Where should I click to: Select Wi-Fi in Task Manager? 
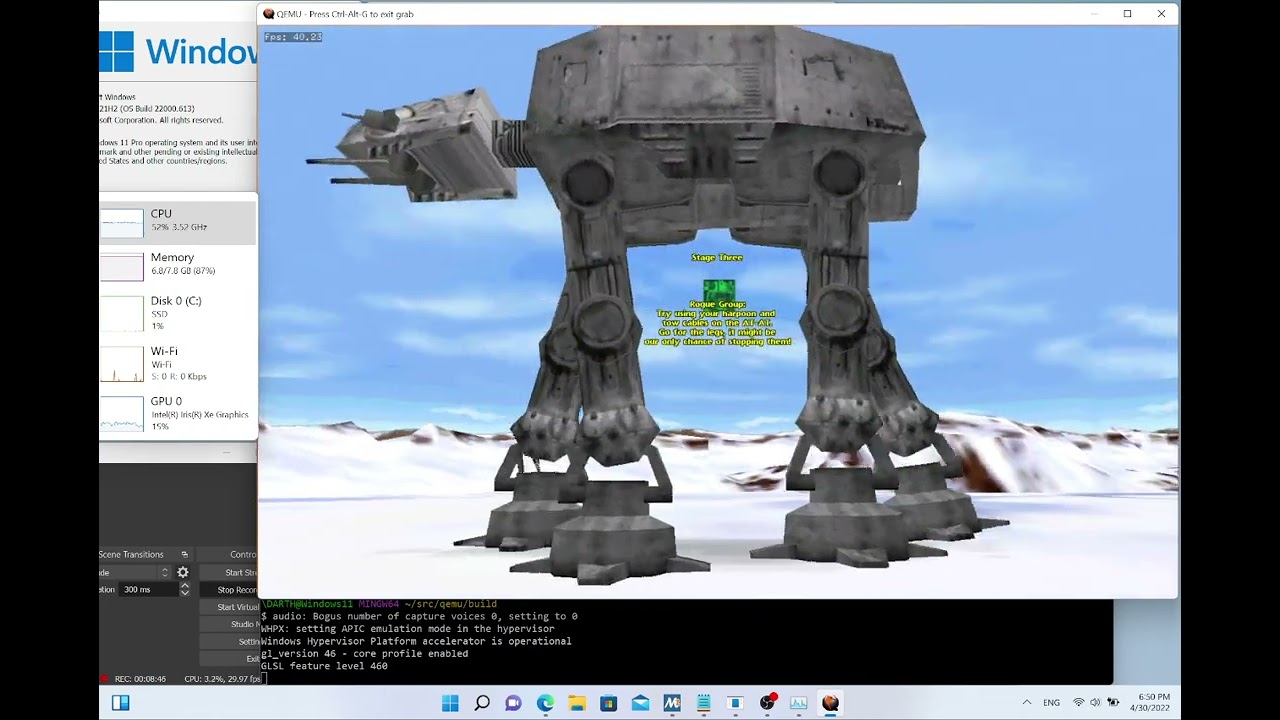pos(177,363)
